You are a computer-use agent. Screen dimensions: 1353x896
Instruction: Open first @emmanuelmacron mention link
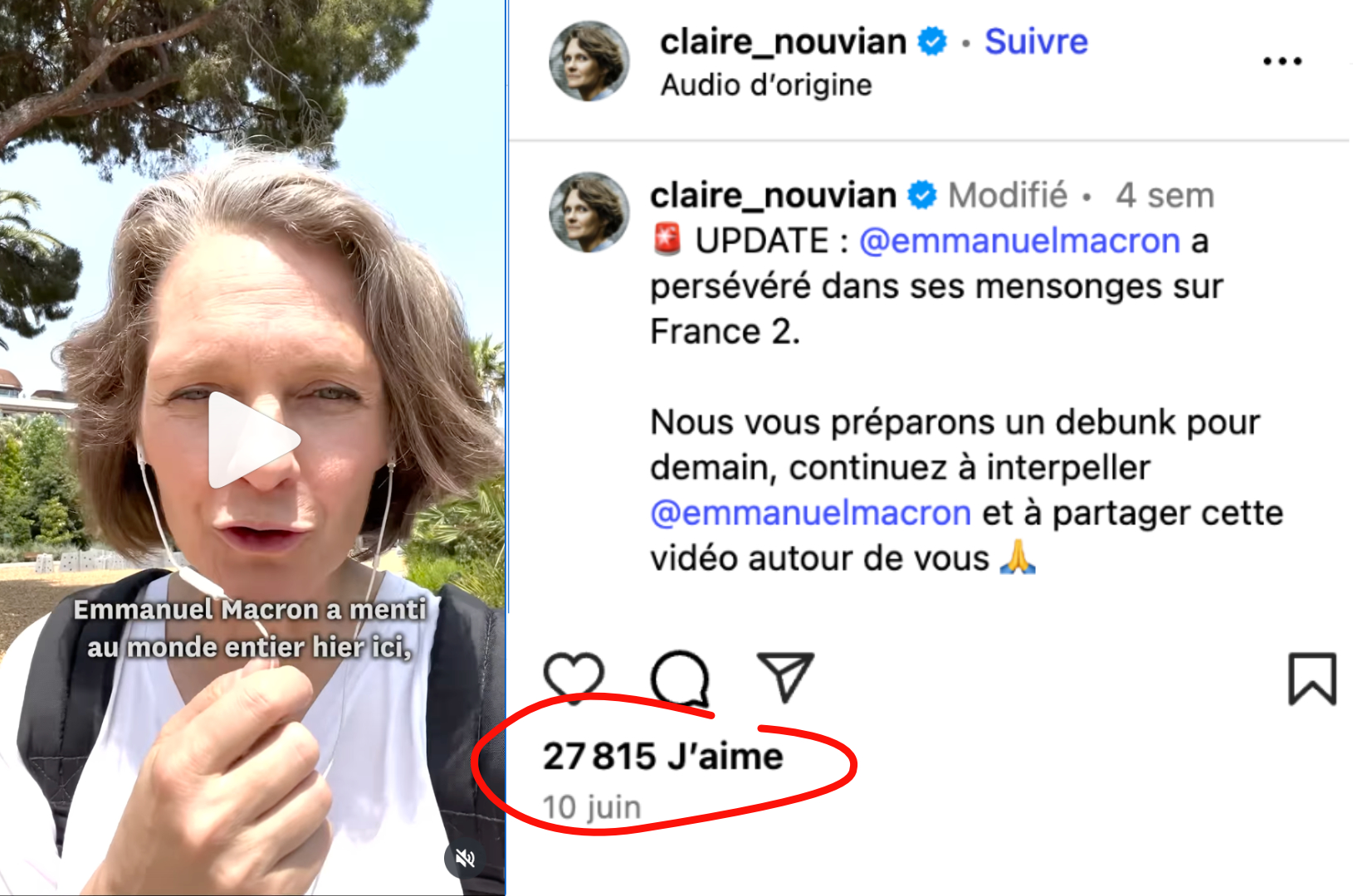tap(1019, 241)
